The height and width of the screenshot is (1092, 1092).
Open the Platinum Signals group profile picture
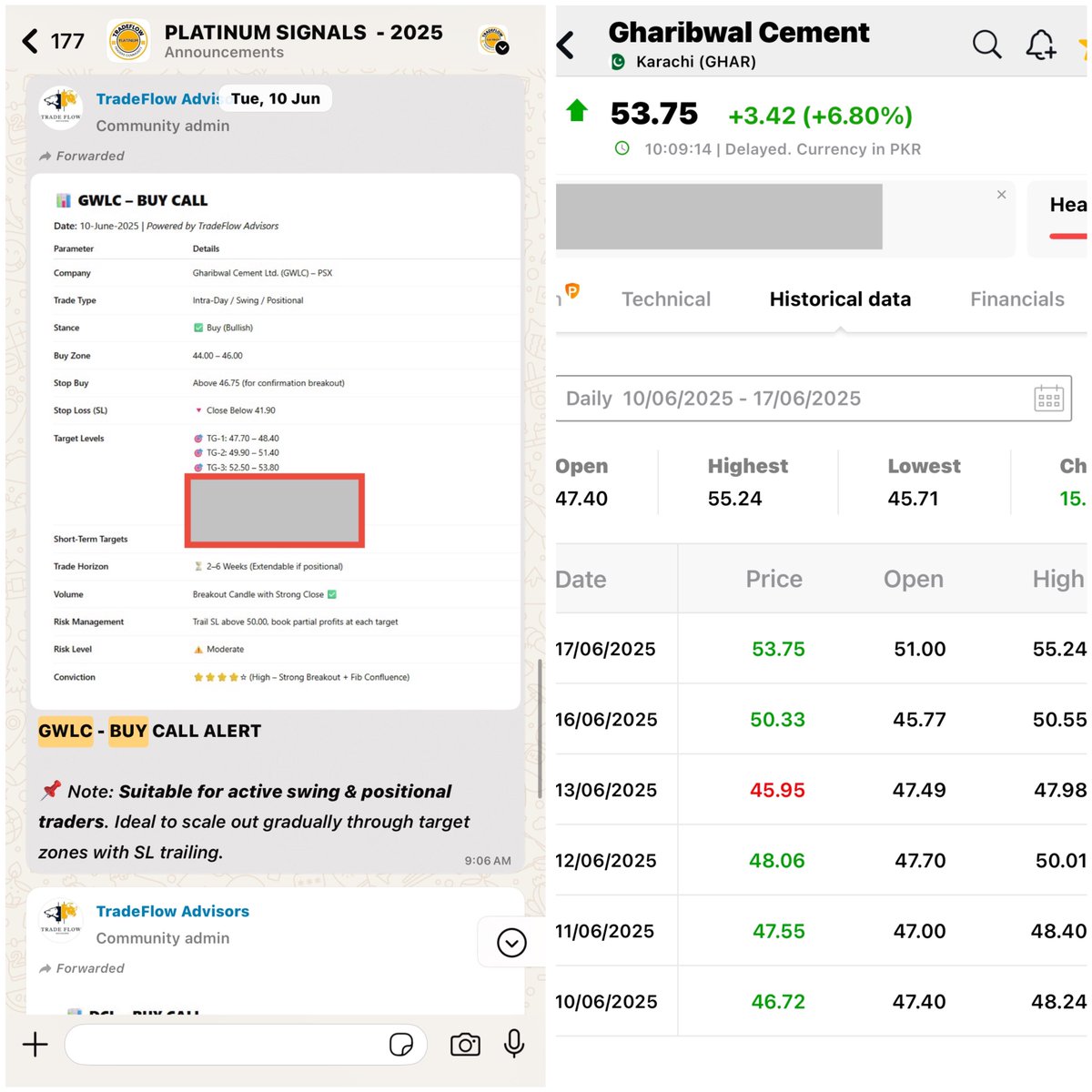click(x=126, y=40)
